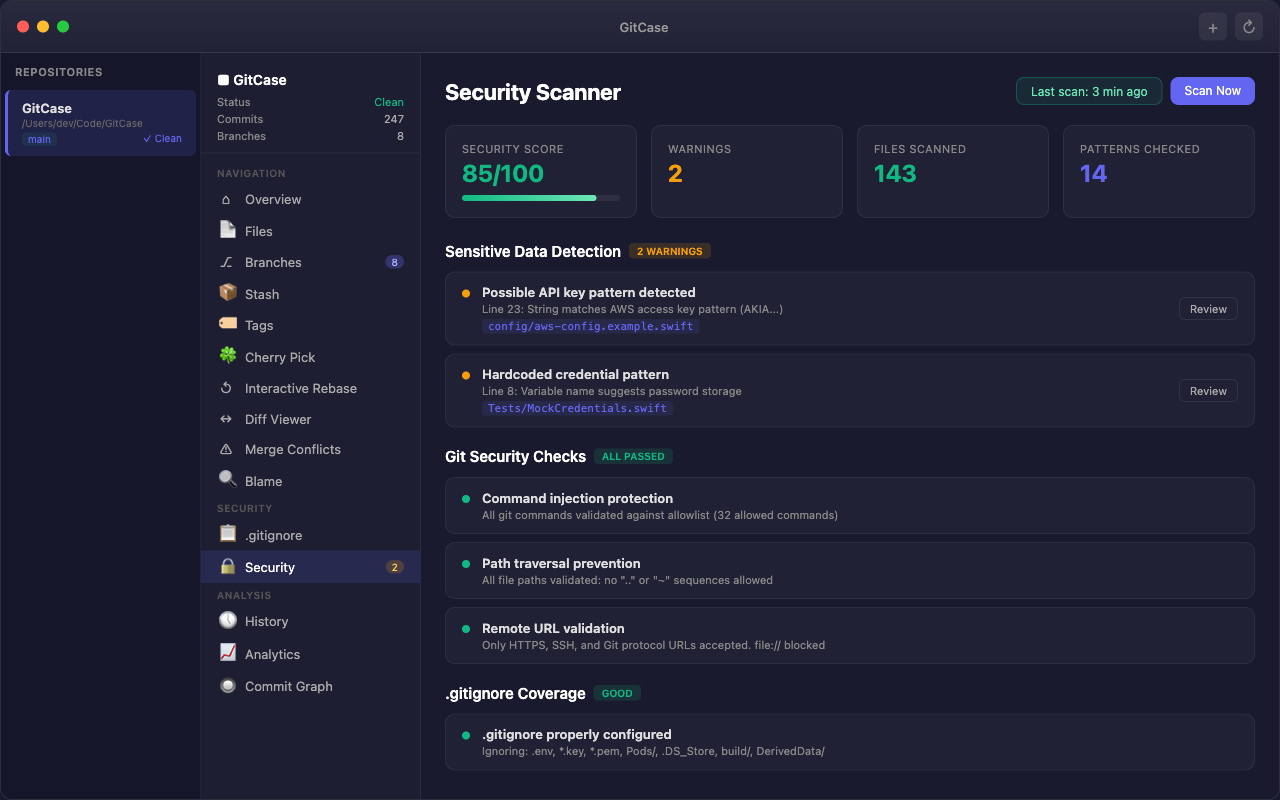Open config/aws-config.example.swift file chip

tap(590, 325)
